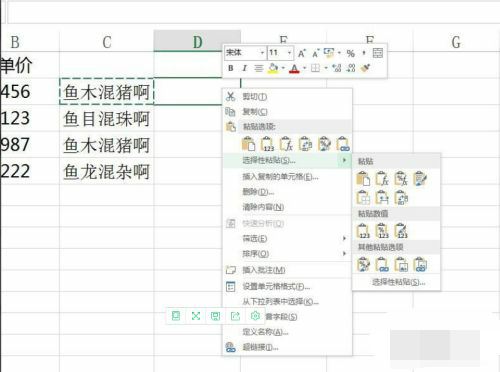The height and width of the screenshot is (372, 500).
Task: Open accounting number format dropdown arrow
Action: pos(339,53)
